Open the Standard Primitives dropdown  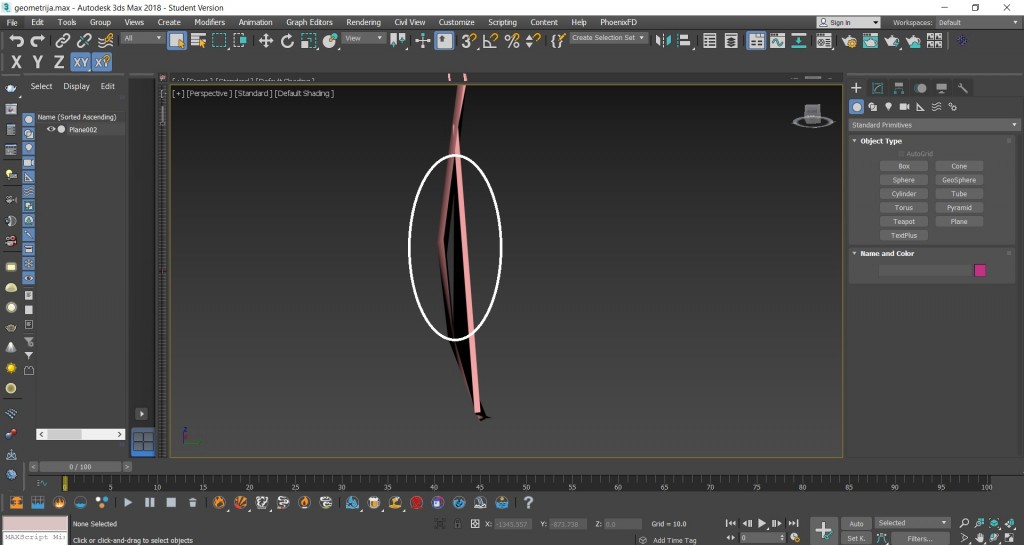[933, 125]
